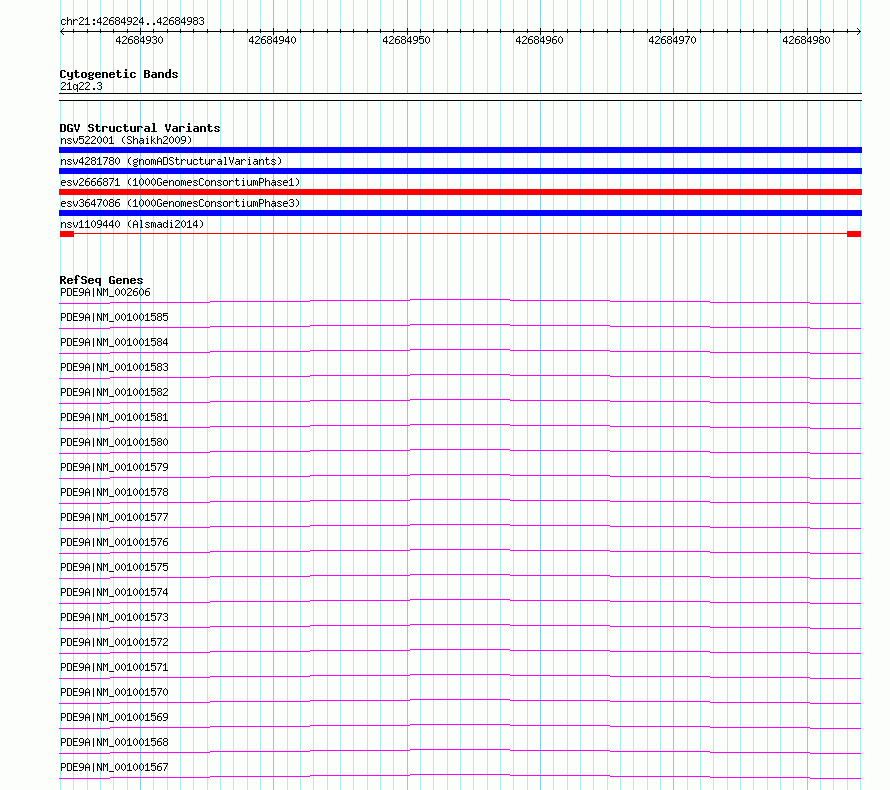The image size is (890, 790).
Task: Click the RefSeq Genes track title
Action: coord(101,280)
